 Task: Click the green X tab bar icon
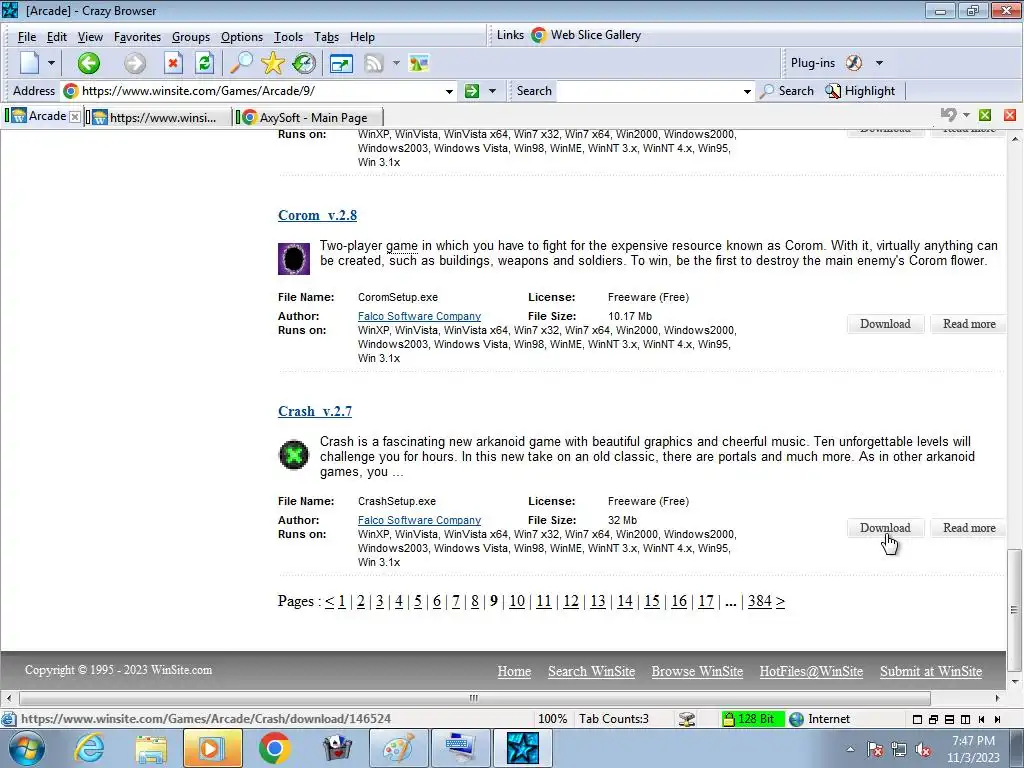(985, 116)
